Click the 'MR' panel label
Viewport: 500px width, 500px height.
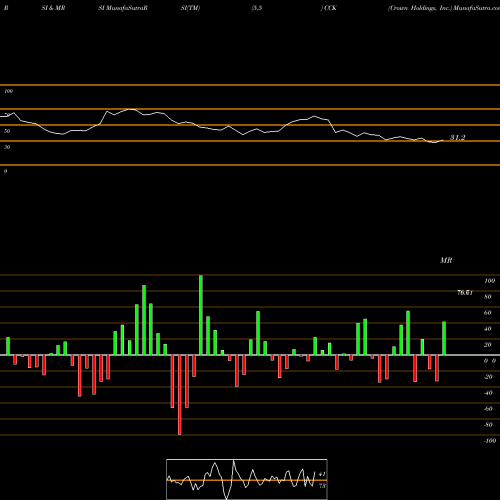pyautogui.click(x=446, y=260)
